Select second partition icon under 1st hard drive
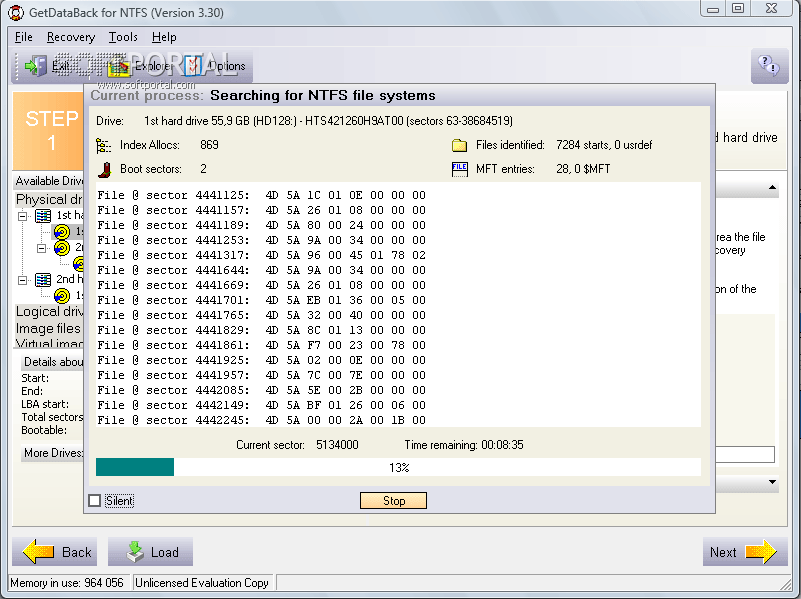The width and height of the screenshot is (801, 599). point(62,249)
